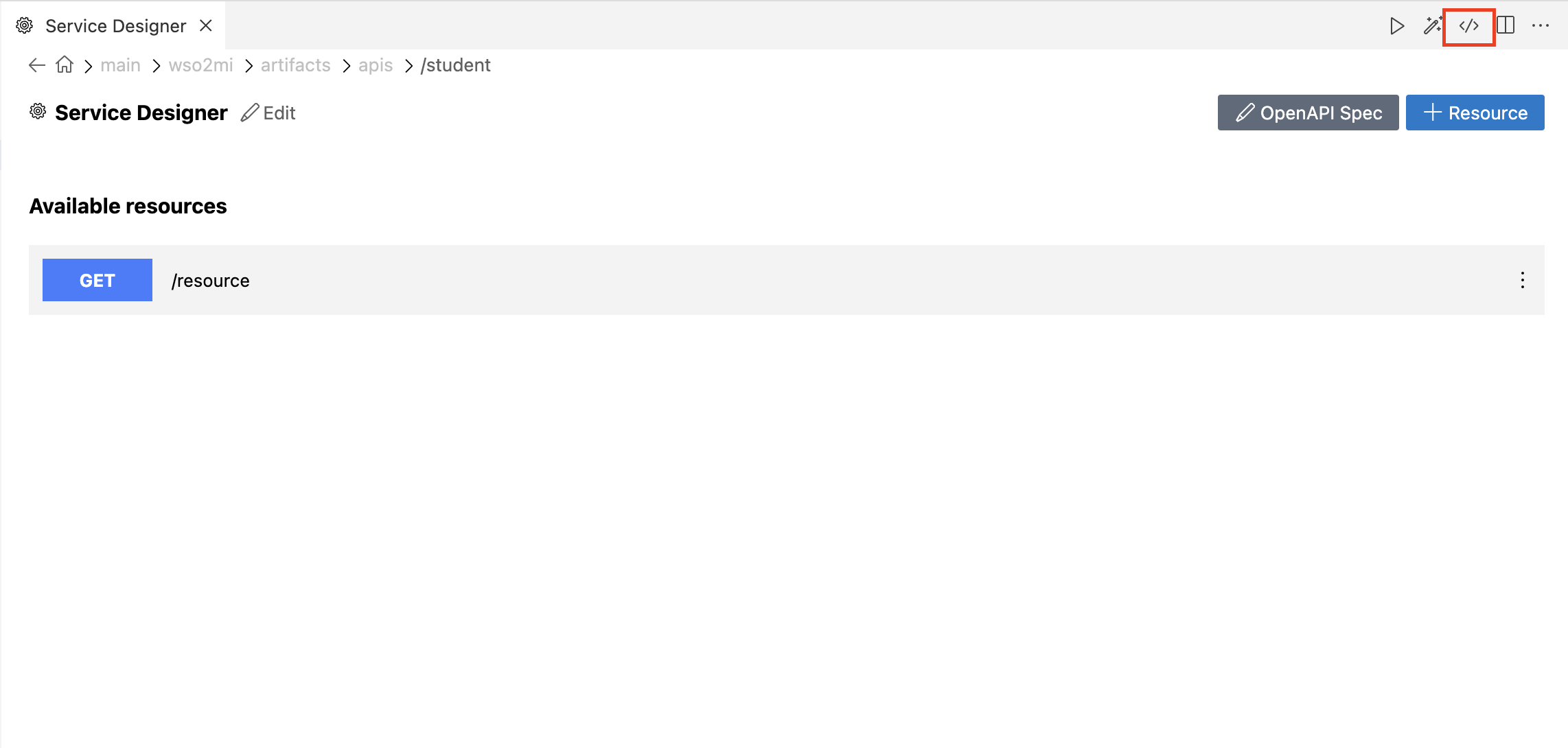The width and height of the screenshot is (1568, 748).
Task: Click the pencil Edit link
Action: (268, 113)
